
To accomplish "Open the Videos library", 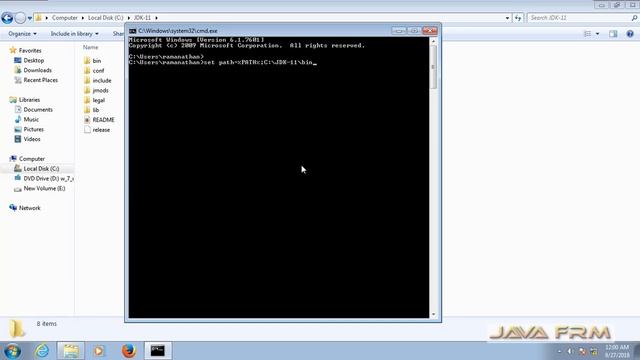I will [x=32, y=139].
